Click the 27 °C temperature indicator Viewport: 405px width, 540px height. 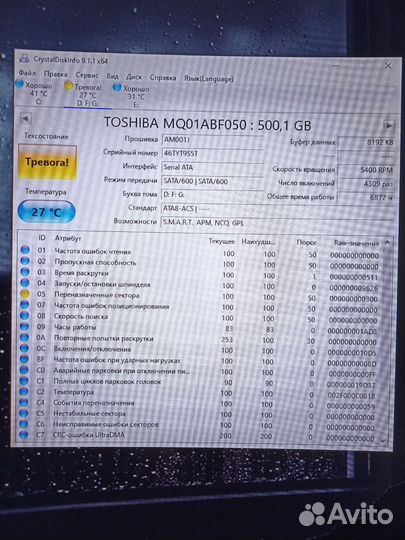46,212
